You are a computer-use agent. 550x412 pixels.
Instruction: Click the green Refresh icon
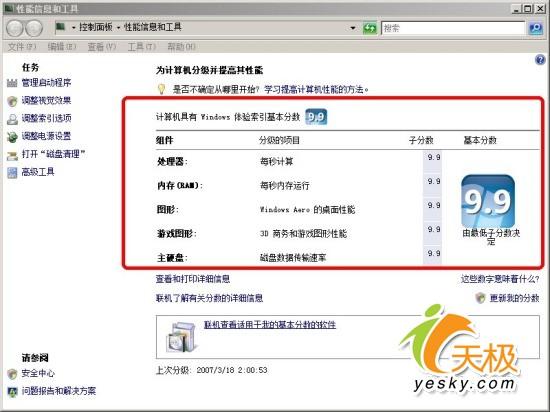pos(369,28)
